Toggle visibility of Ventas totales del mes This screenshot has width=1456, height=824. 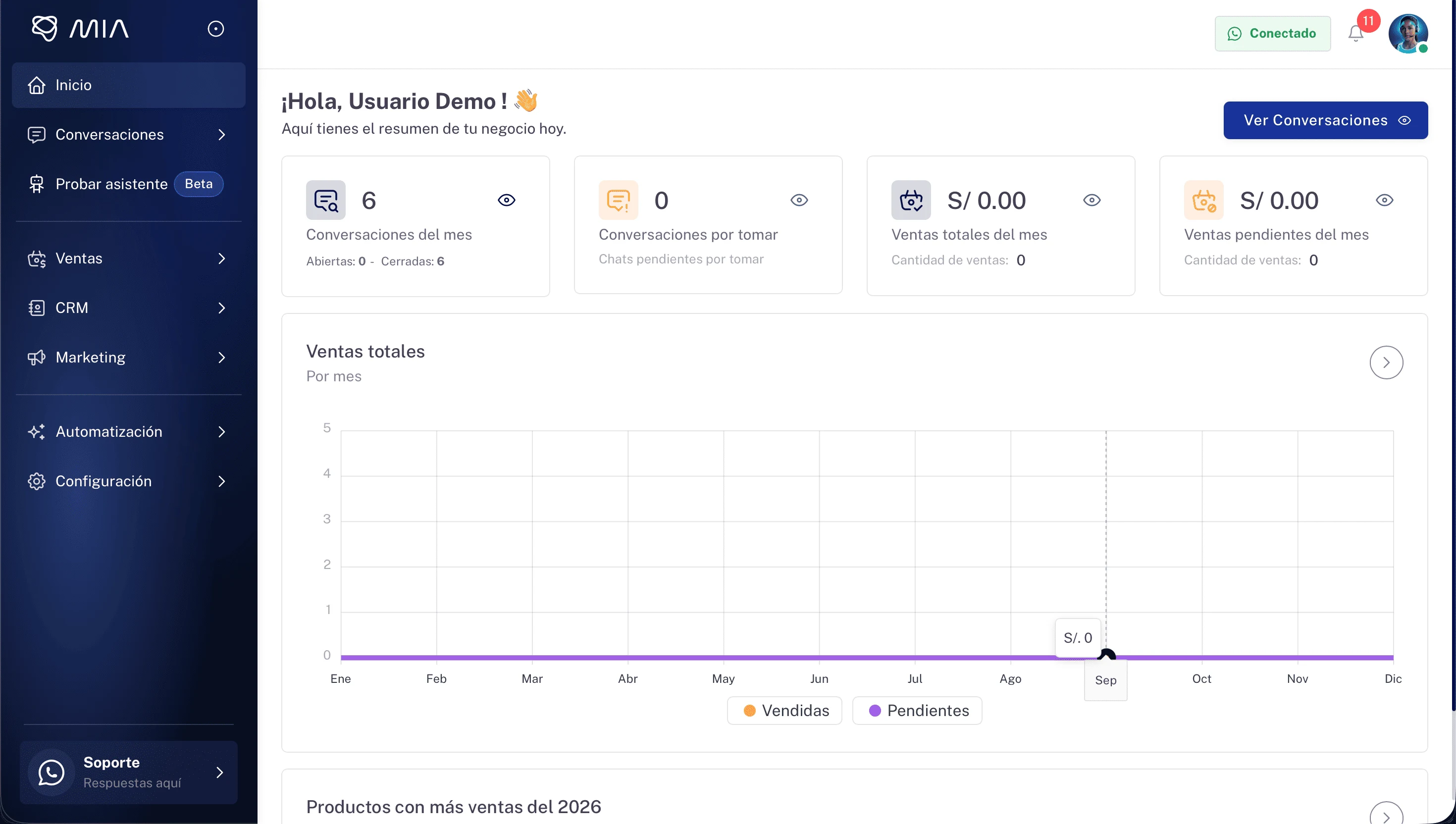(x=1092, y=201)
